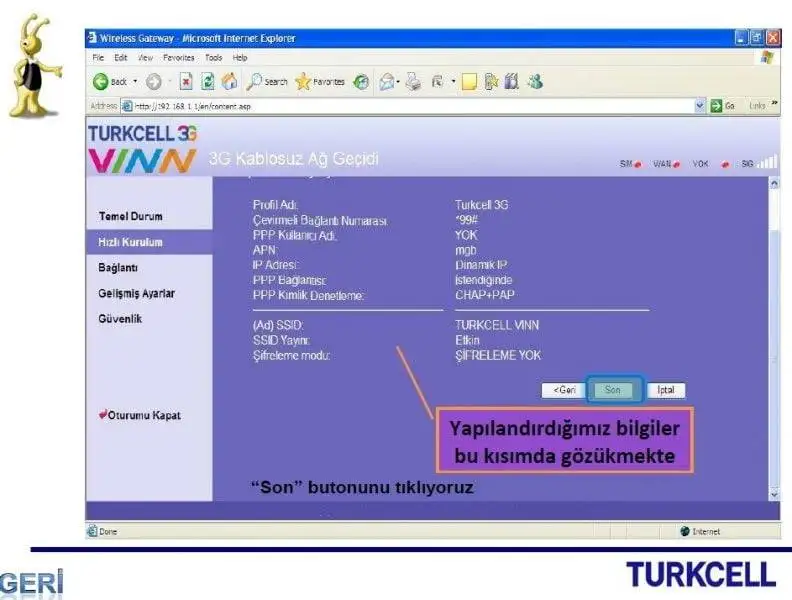The width and height of the screenshot is (792, 600).
Task: Click the SIM status indicator
Action: 630,164
